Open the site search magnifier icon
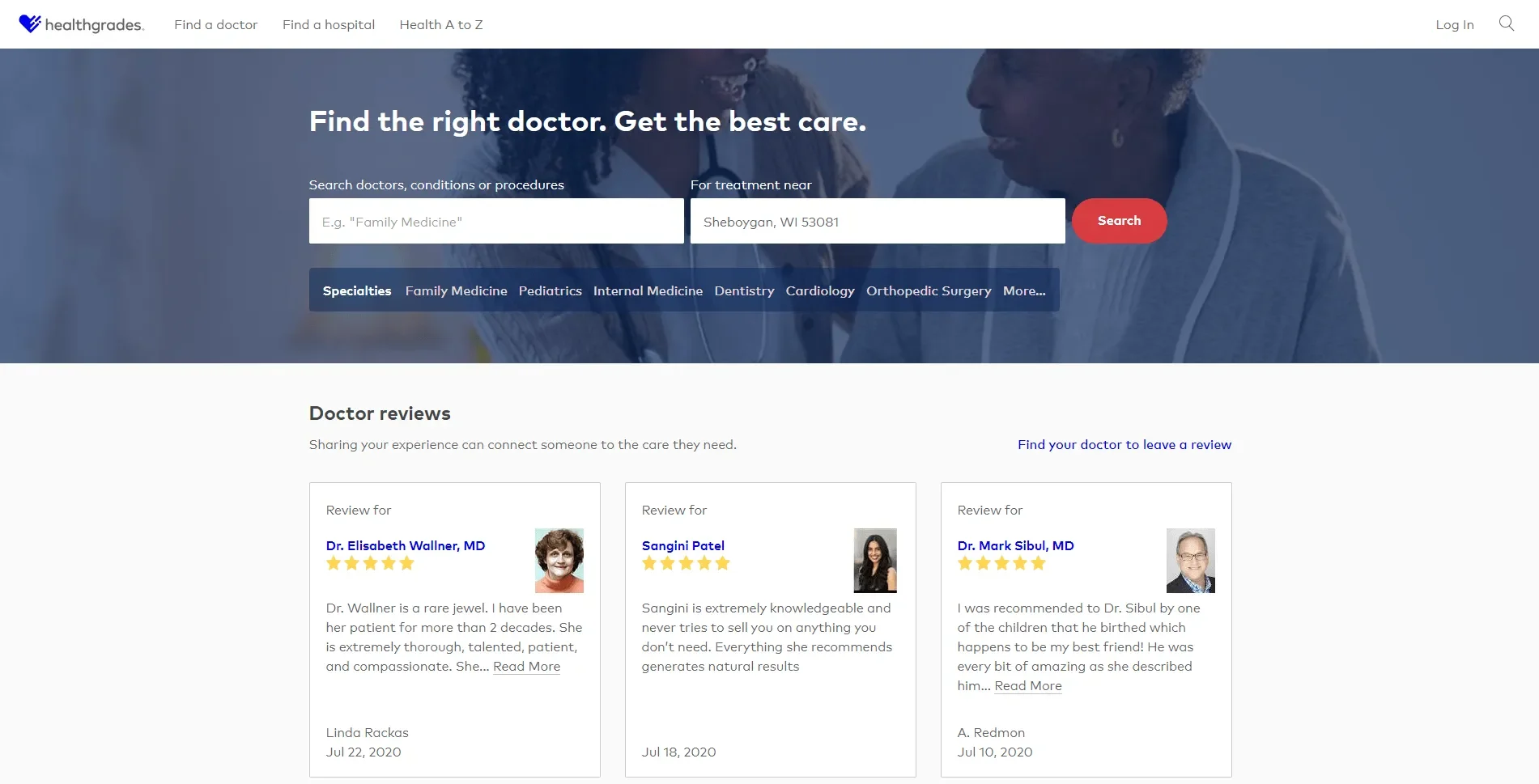Image resolution: width=1539 pixels, height=784 pixels. coord(1507,23)
